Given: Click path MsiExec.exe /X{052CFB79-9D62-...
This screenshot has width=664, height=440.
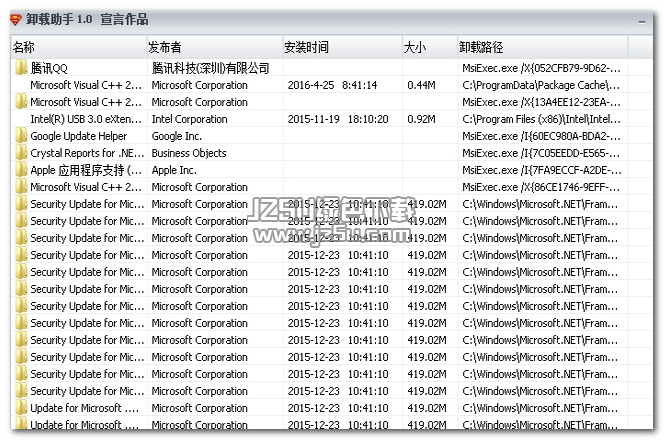Looking at the screenshot, I should click(x=542, y=68).
